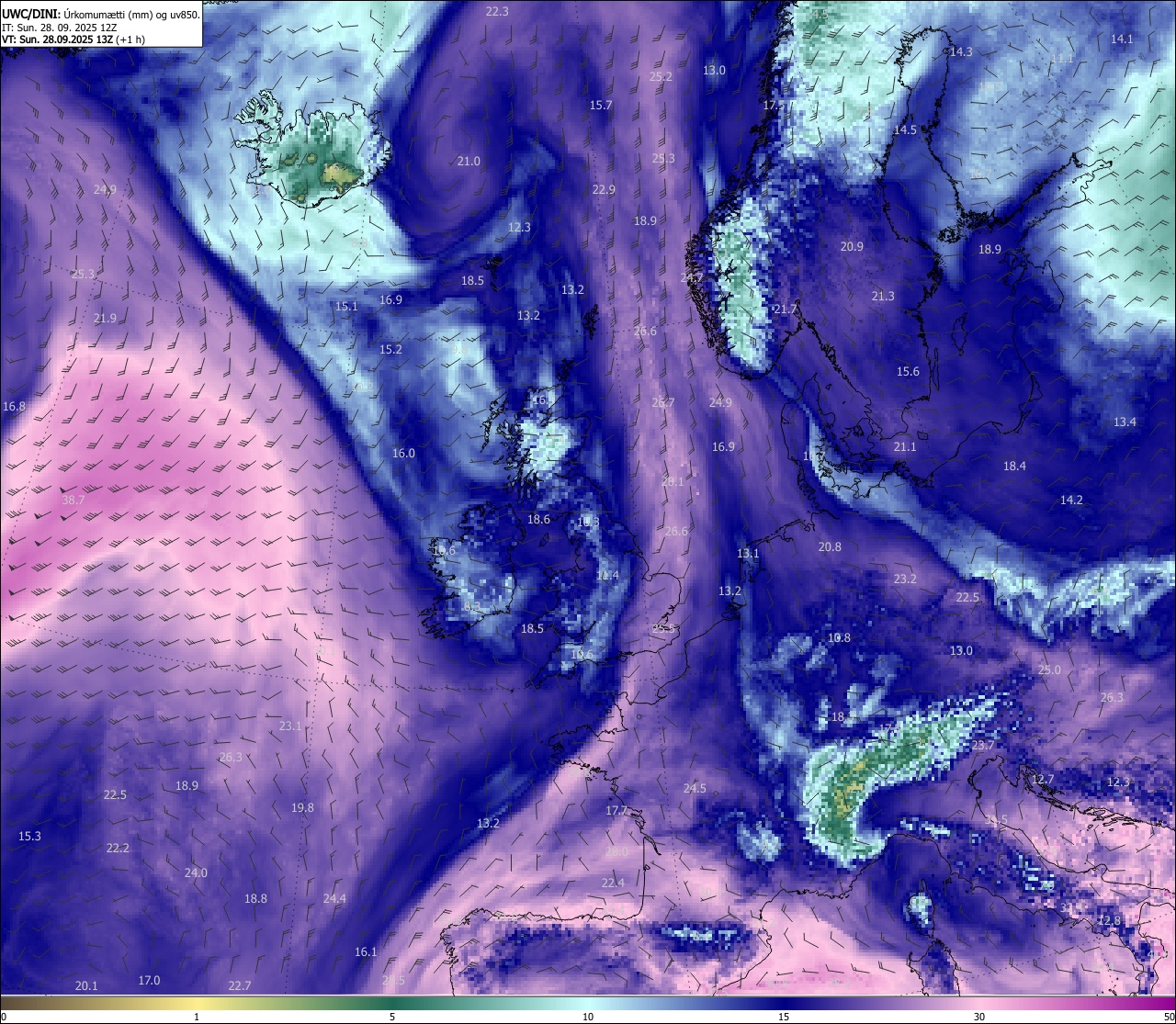Click the 21.3 value label
This screenshot has height=1024, width=1176.
pos(883,297)
